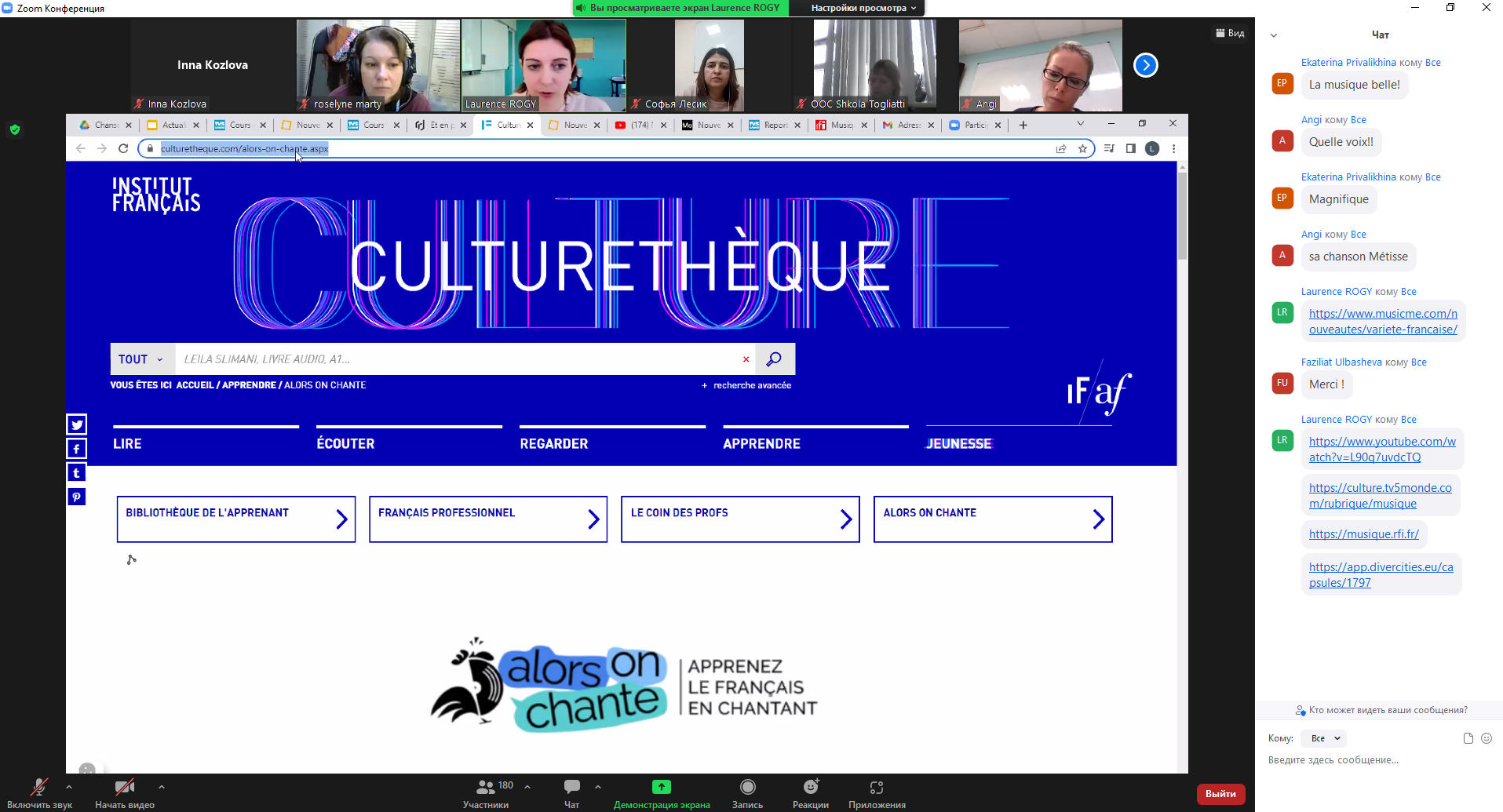Image resolution: width=1503 pixels, height=812 pixels.
Task: Bookmark page with star icon
Action: coord(1082,148)
